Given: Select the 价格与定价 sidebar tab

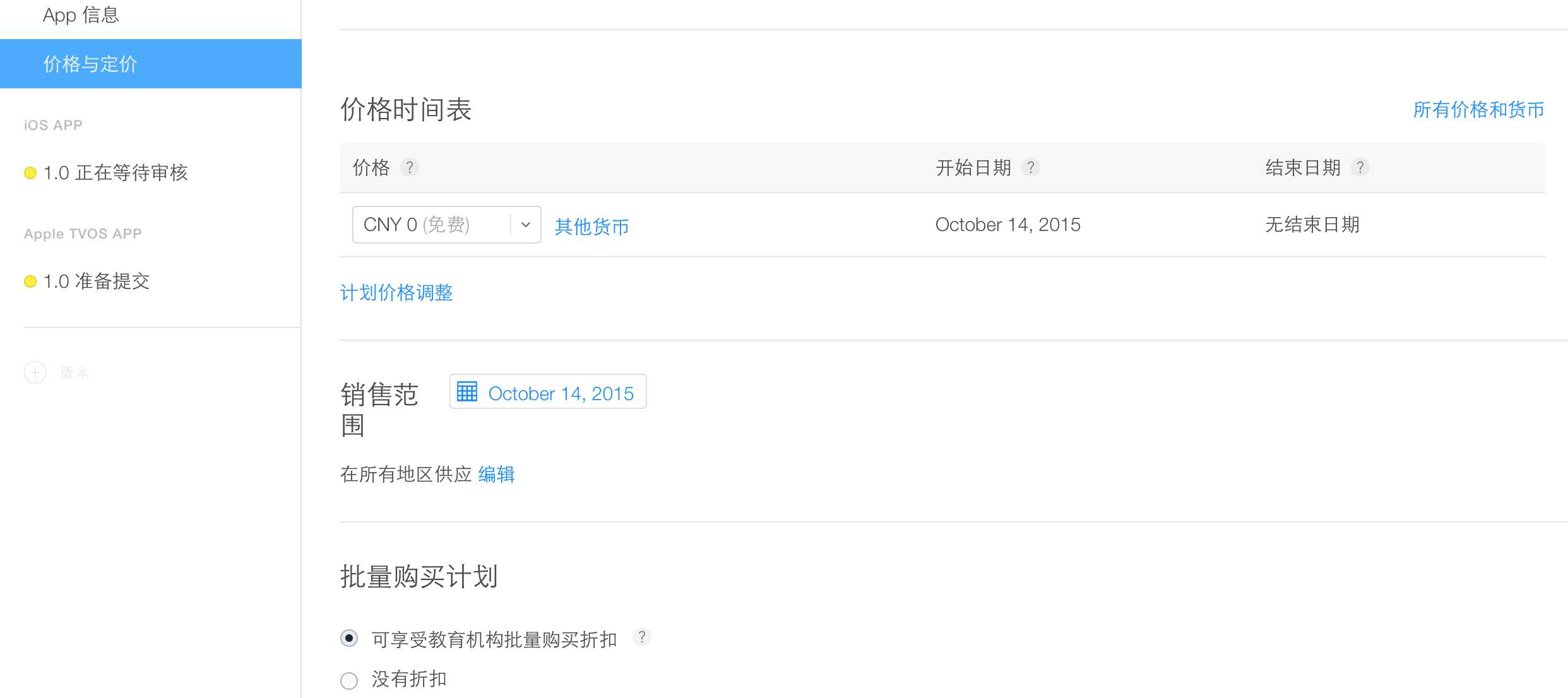Looking at the screenshot, I should (151, 64).
